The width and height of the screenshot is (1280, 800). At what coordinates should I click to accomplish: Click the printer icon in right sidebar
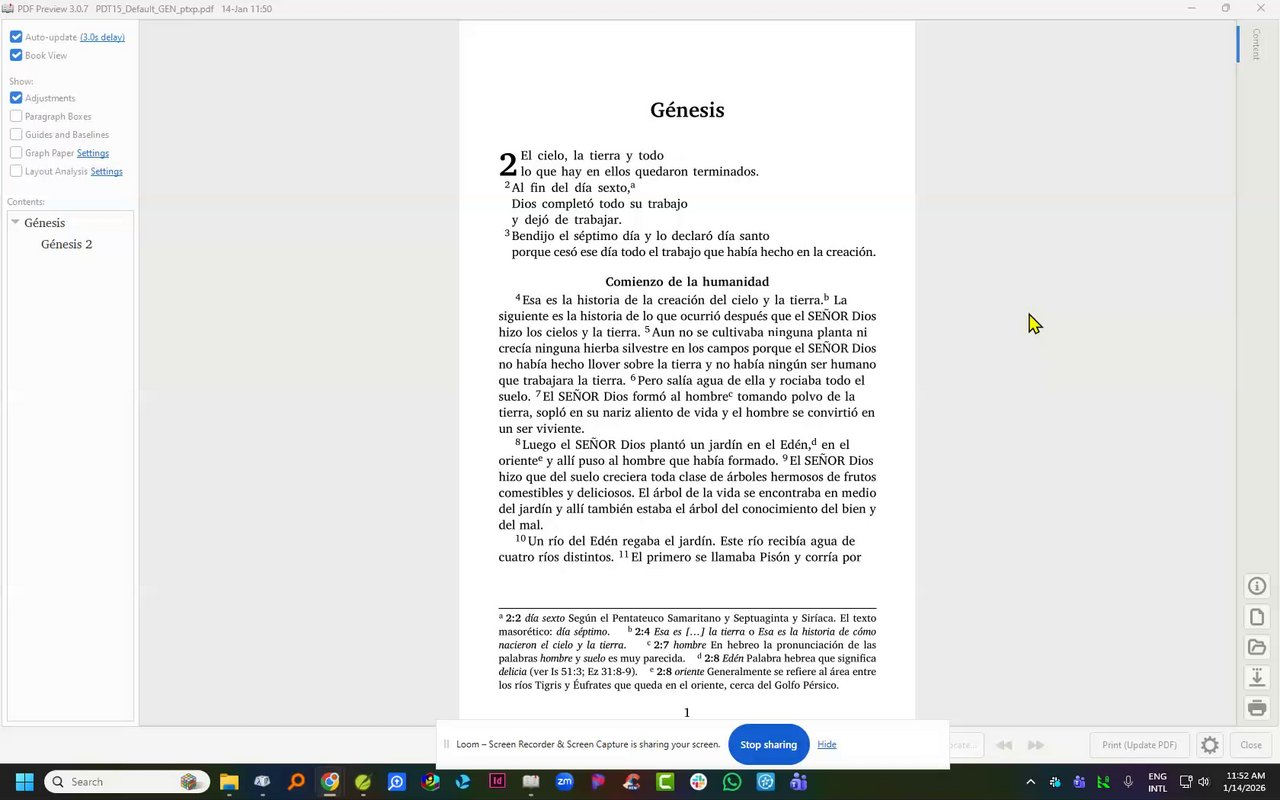1257,708
